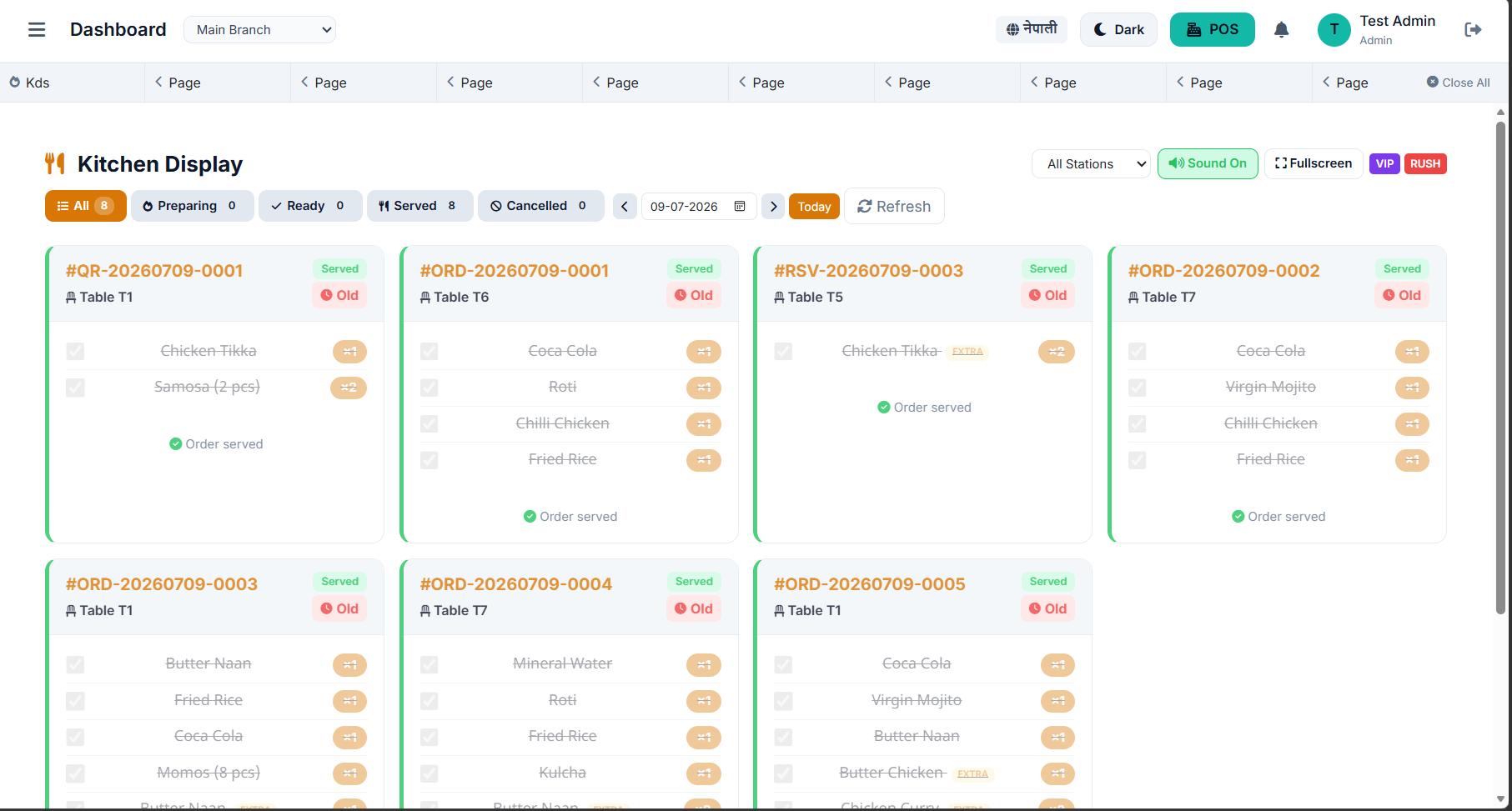Toggle Chicken Tikka checkbox on Table T1 order
This screenshot has height=811, width=1512.
(x=75, y=352)
